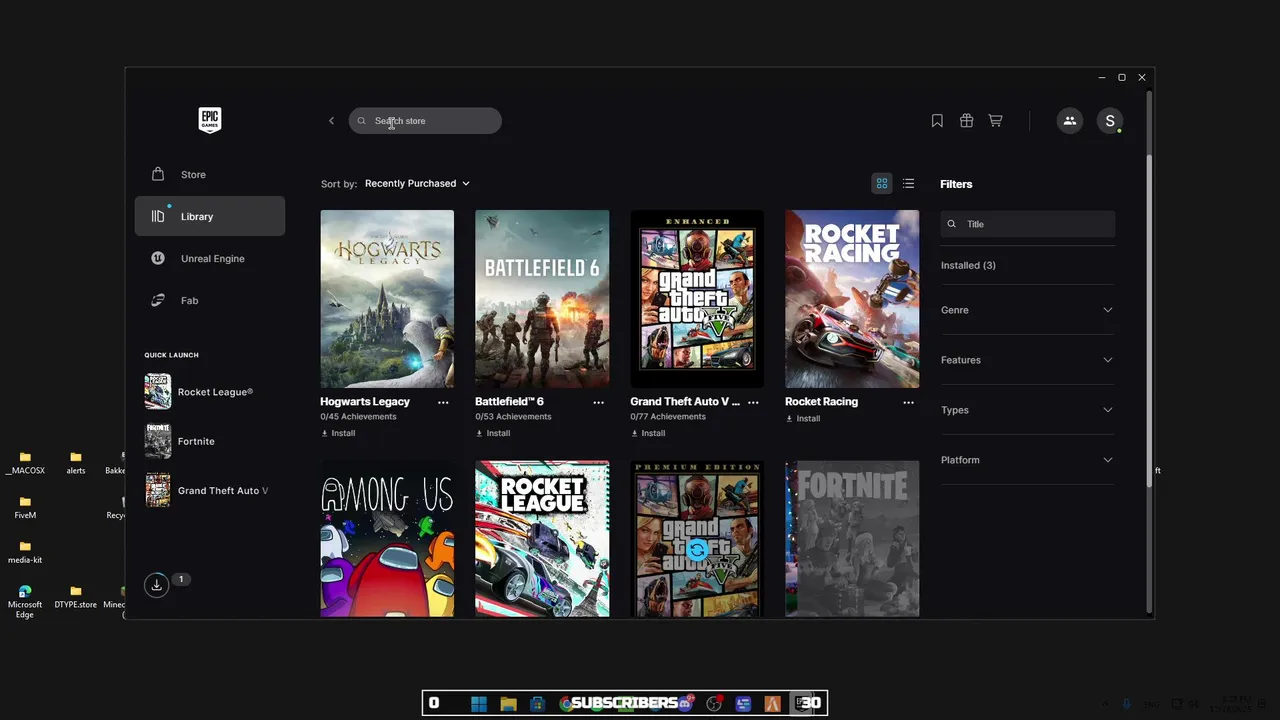Install Grand Theft Auto V Enhanced
1280x720 pixels.
pos(648,433)
